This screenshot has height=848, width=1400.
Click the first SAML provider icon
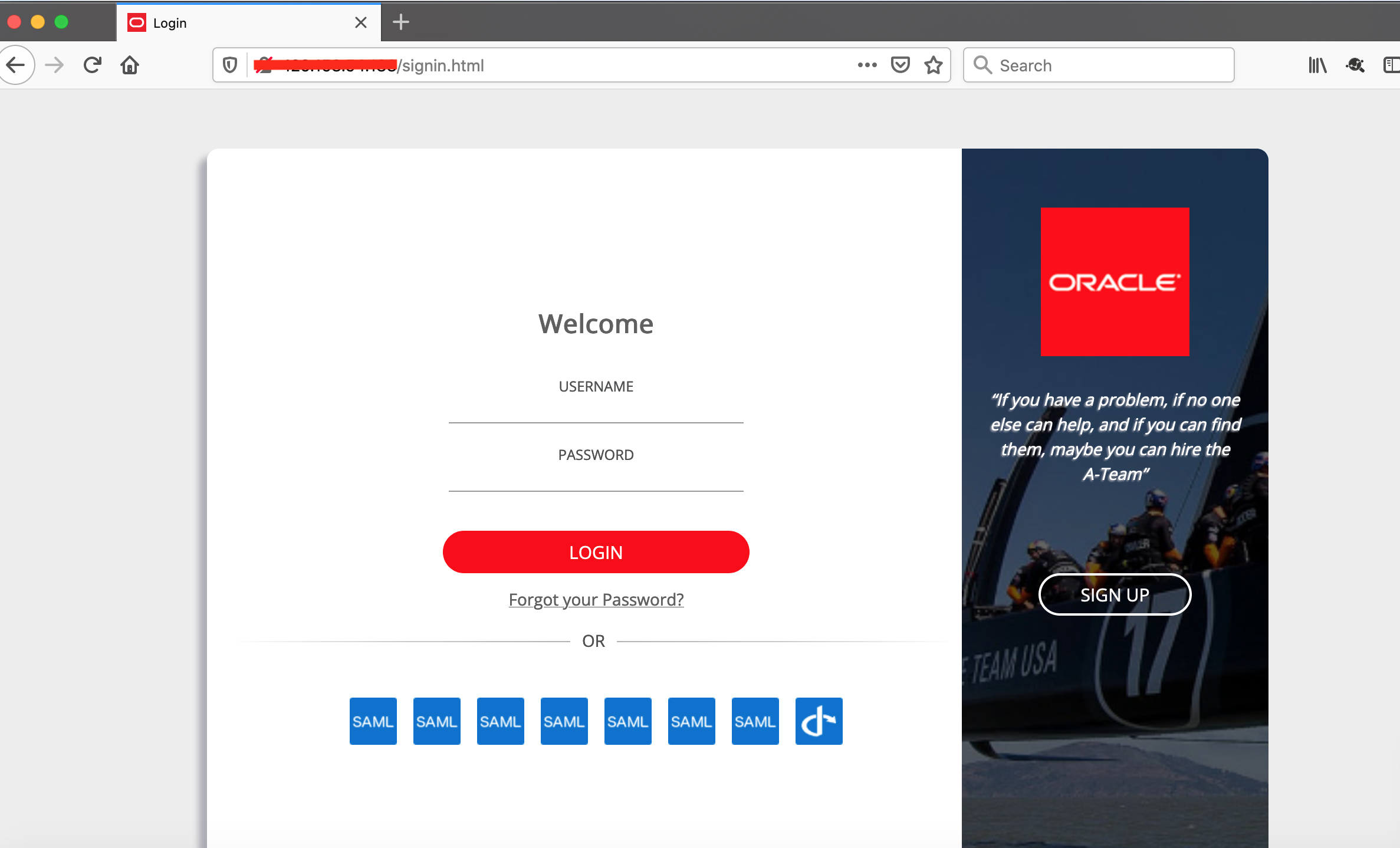[373, 721]
